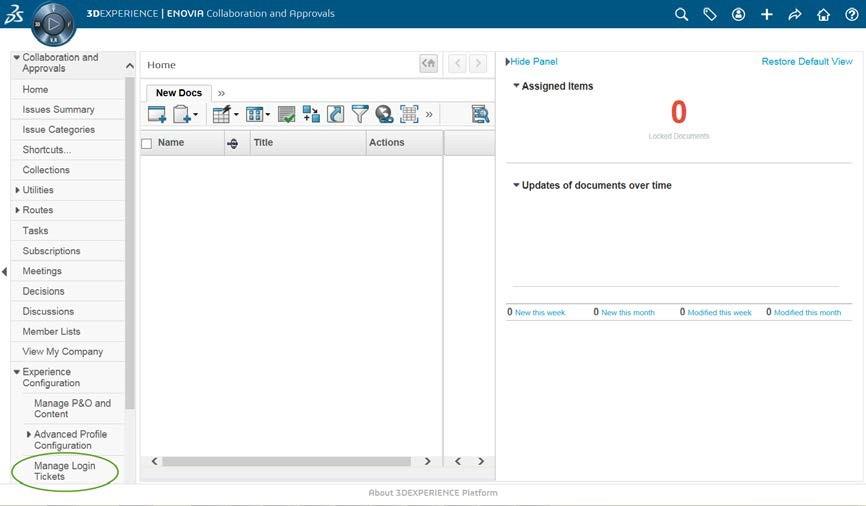Image resolution: width=866 pixels, height=506 pixels.
Task: Click the funnel filter icon
Action: point(360,114)
